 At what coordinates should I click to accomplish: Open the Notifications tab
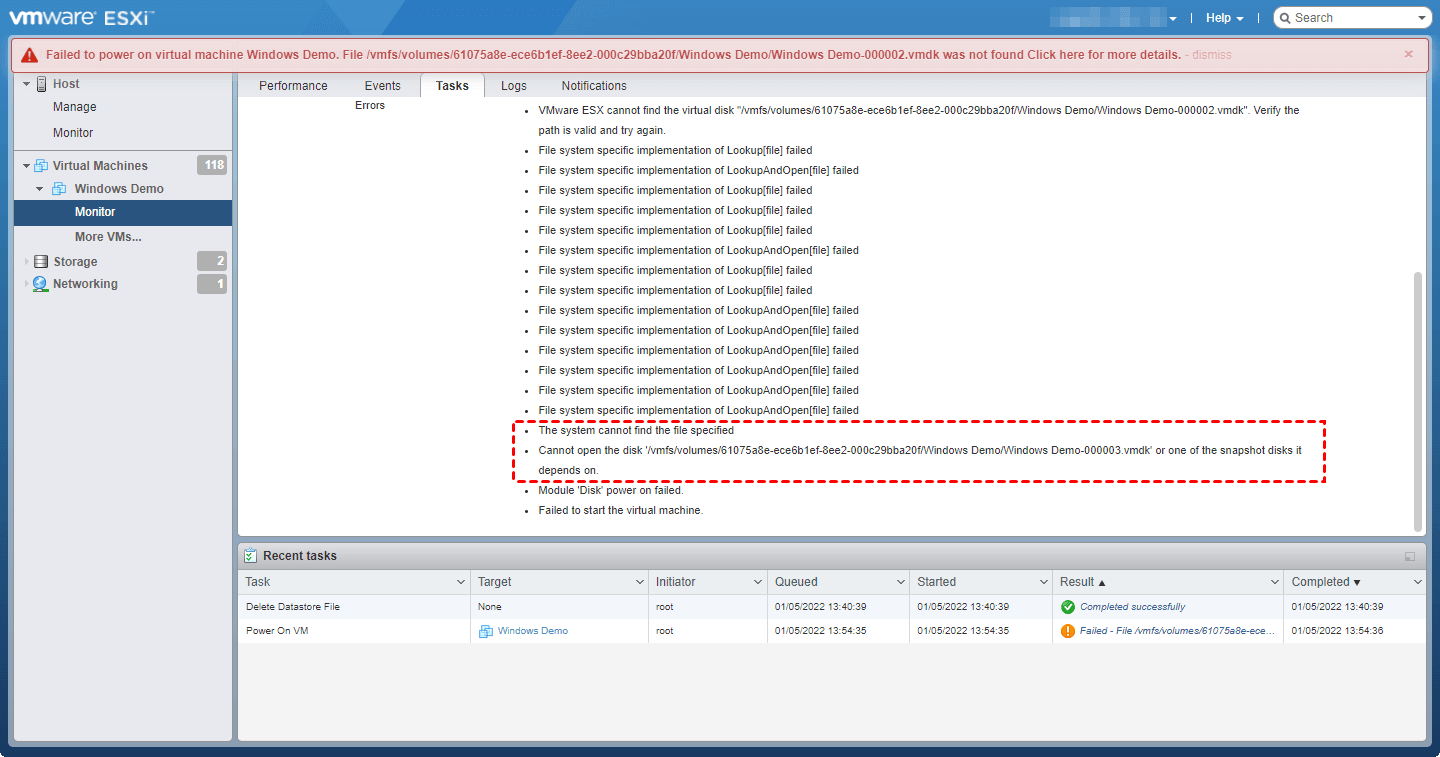click(594, 86)
